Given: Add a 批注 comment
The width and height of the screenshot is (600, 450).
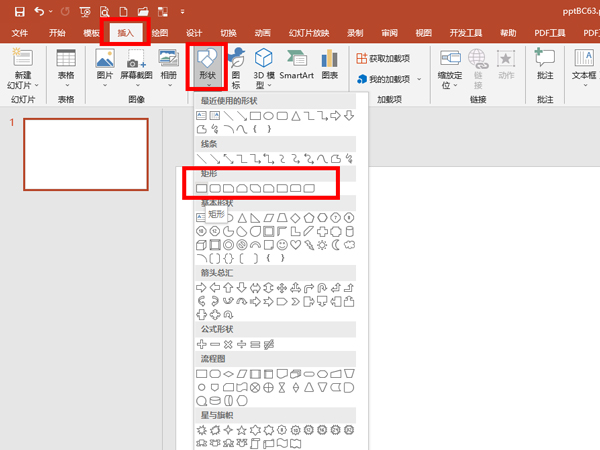Looking at the screenshot, I should (544, 64).
